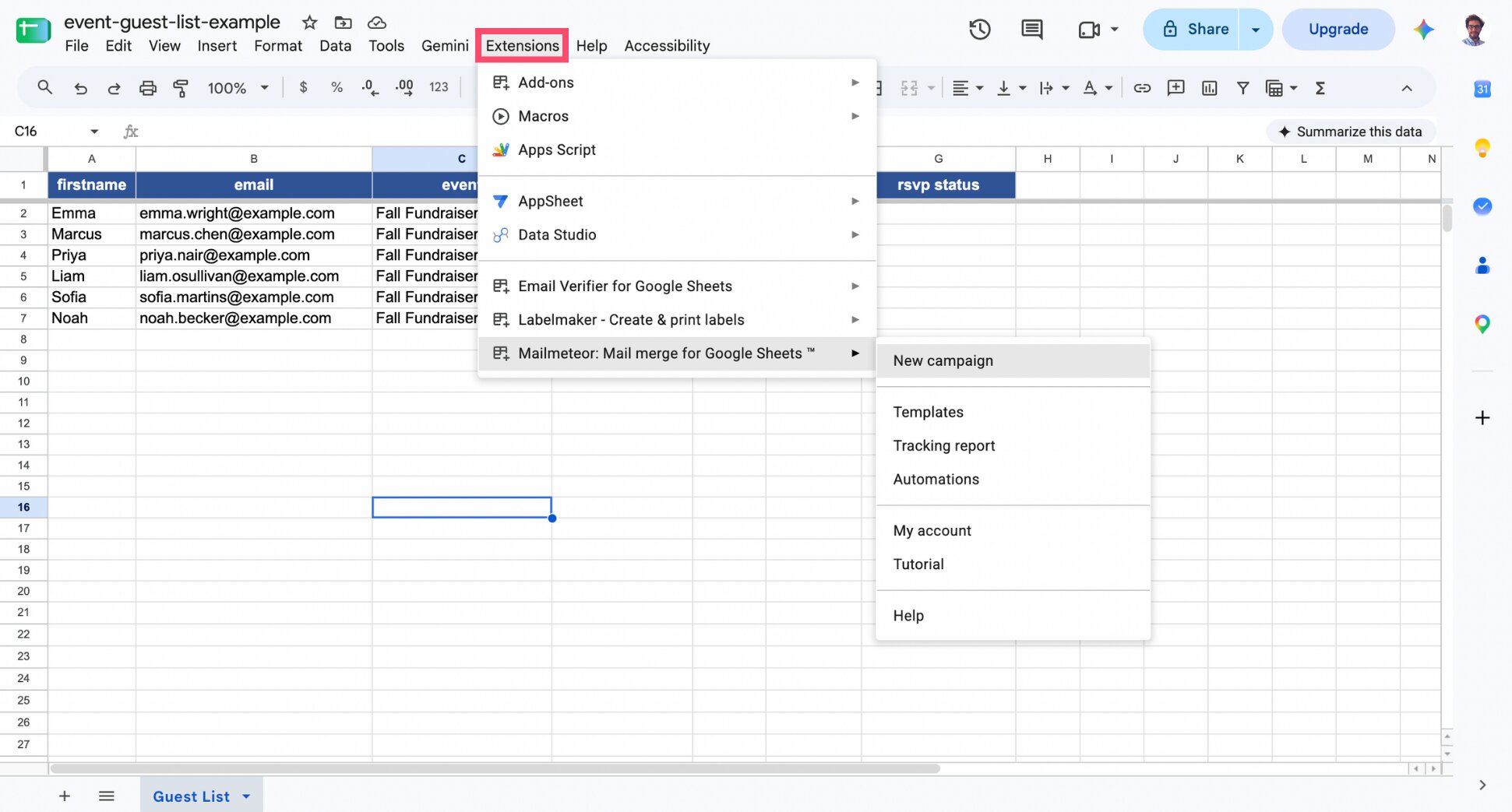Insert a link from the toolbar

coord(1142,88)
